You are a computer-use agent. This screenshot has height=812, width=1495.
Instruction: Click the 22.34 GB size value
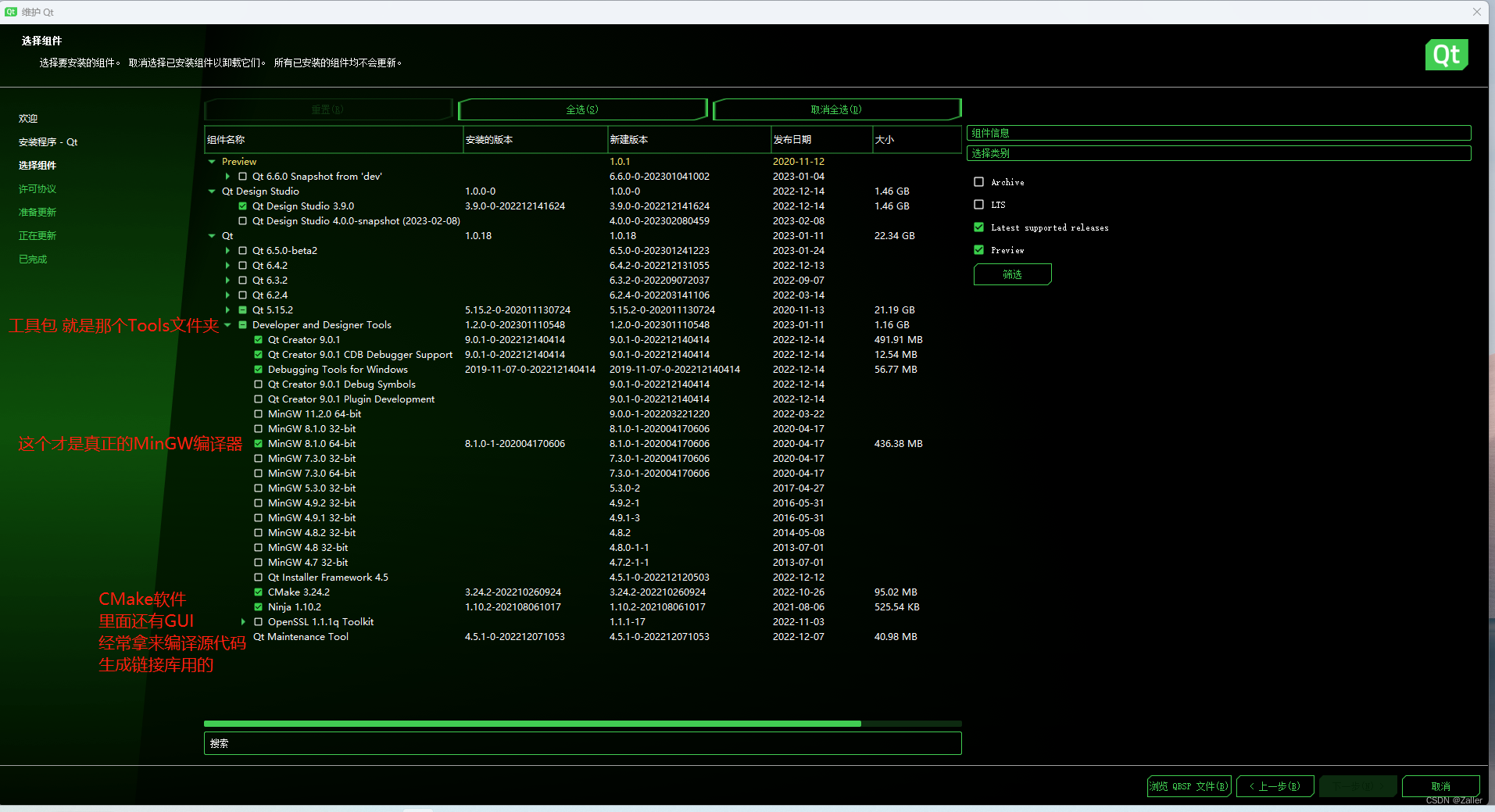pos(894,236)
